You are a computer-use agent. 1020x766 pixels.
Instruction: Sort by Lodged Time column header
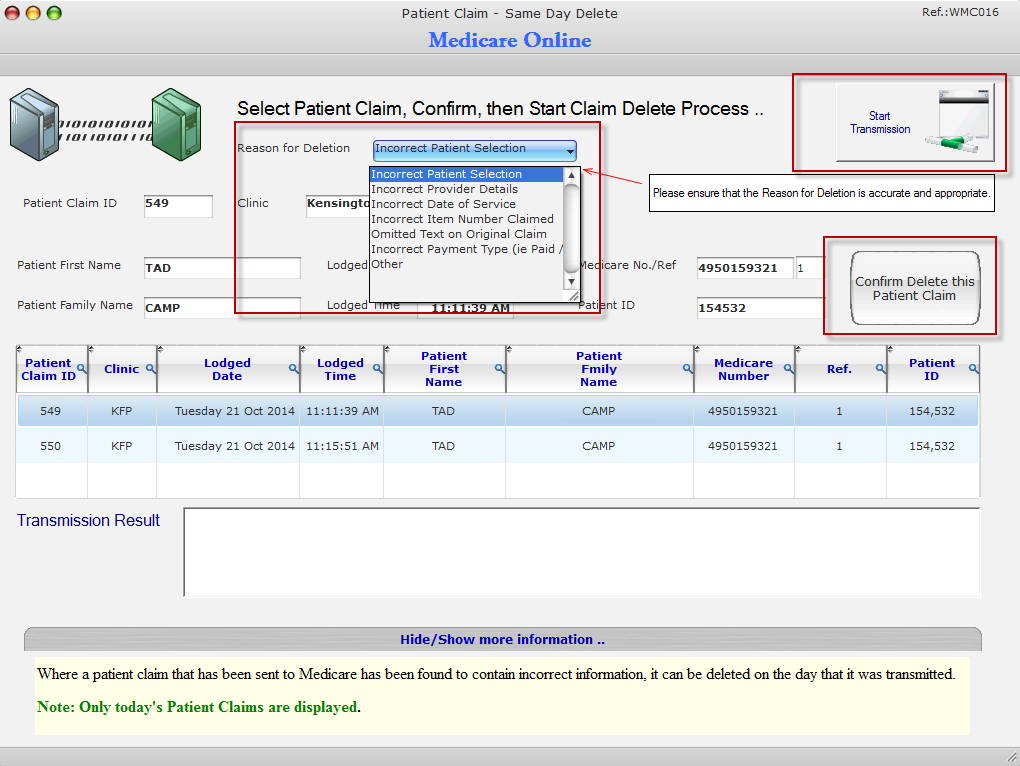[x=340, y=369]
